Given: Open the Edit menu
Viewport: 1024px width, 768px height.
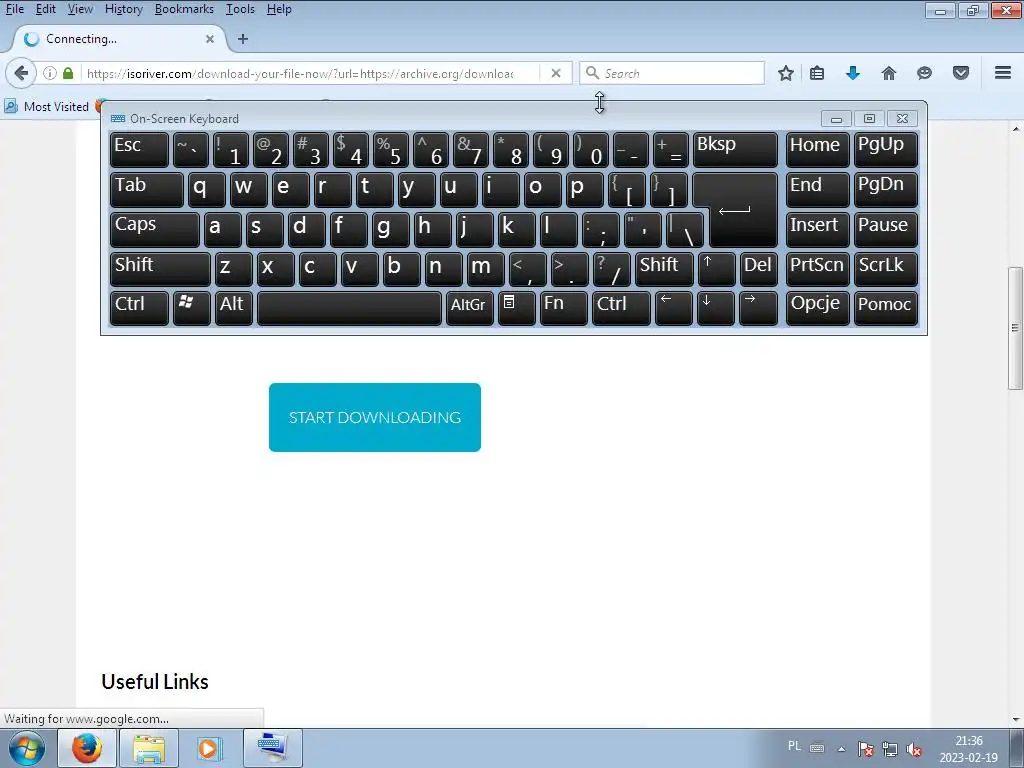Looking at the screenshot, I should [x=45, y=9].
